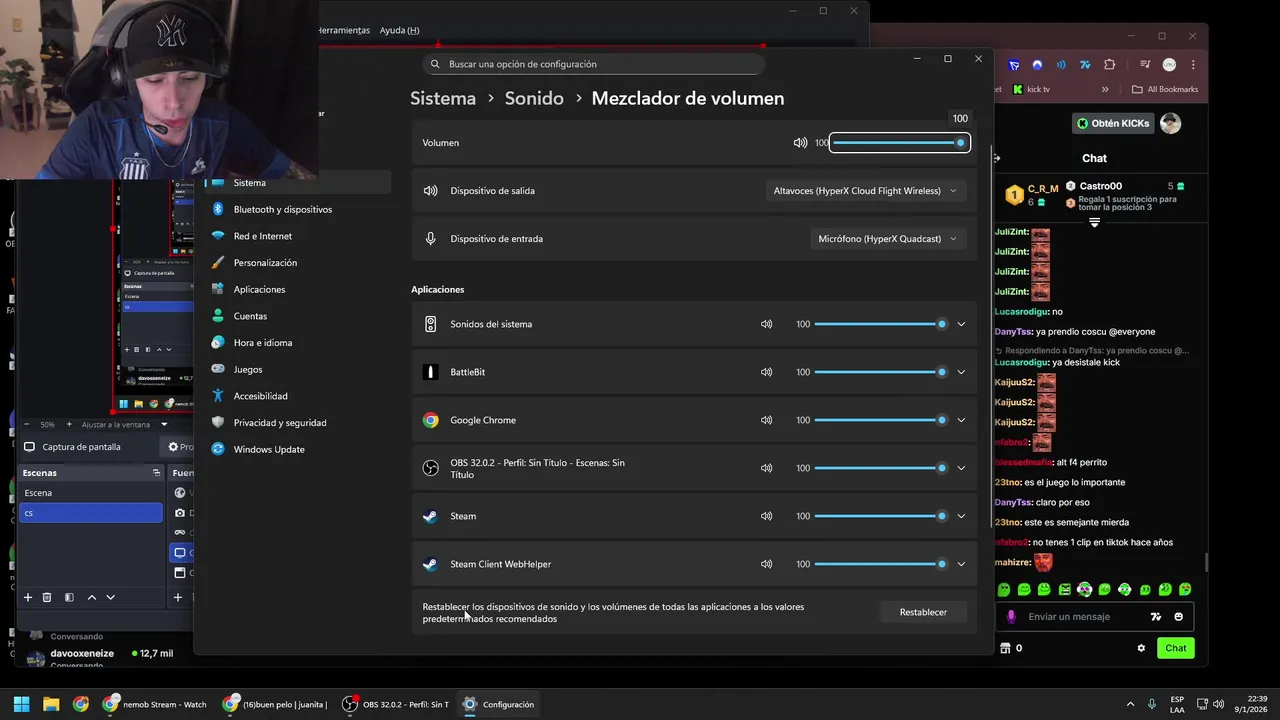
Task: Adjust the BattleBit volume slider
Action: (x=880, y=372)
